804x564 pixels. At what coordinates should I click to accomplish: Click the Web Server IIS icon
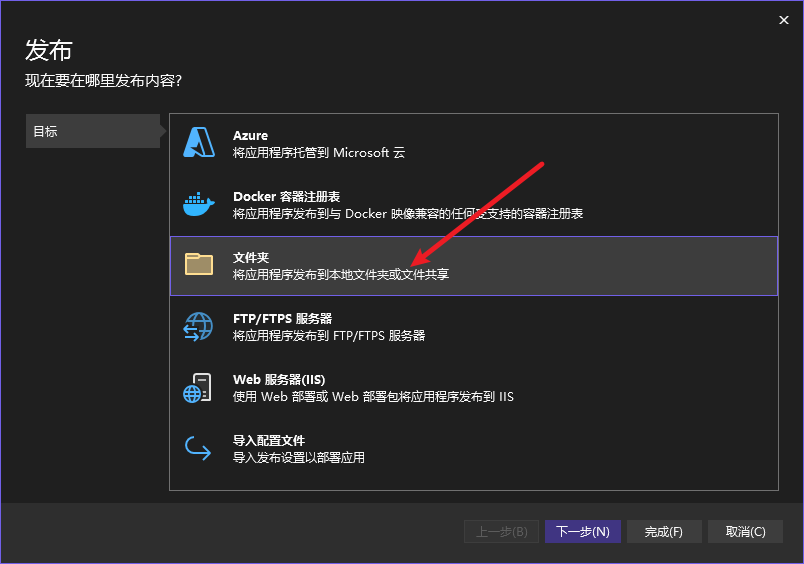[197, 388]
